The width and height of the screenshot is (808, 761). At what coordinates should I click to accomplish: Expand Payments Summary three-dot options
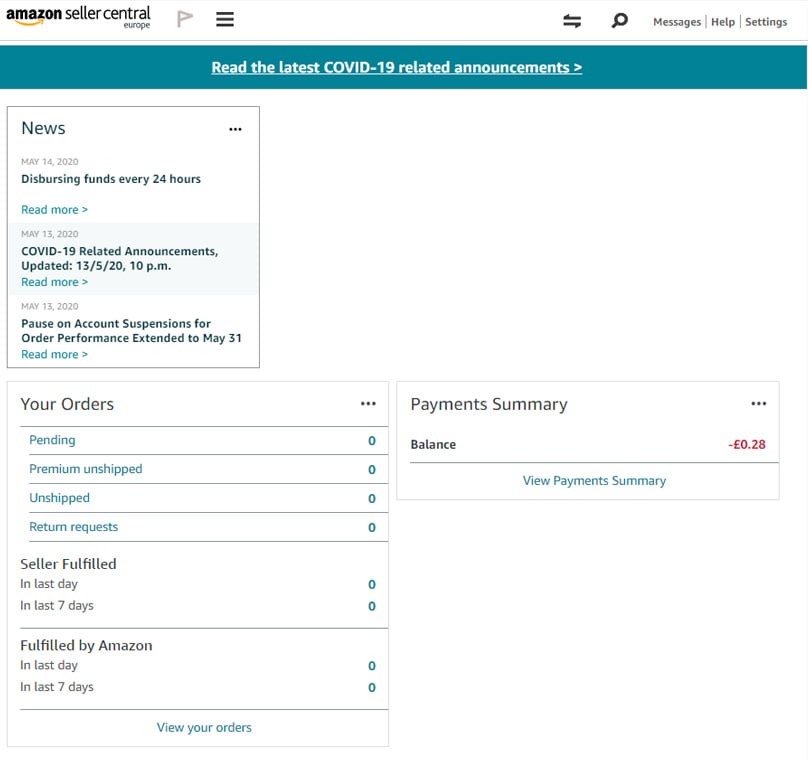758,404
